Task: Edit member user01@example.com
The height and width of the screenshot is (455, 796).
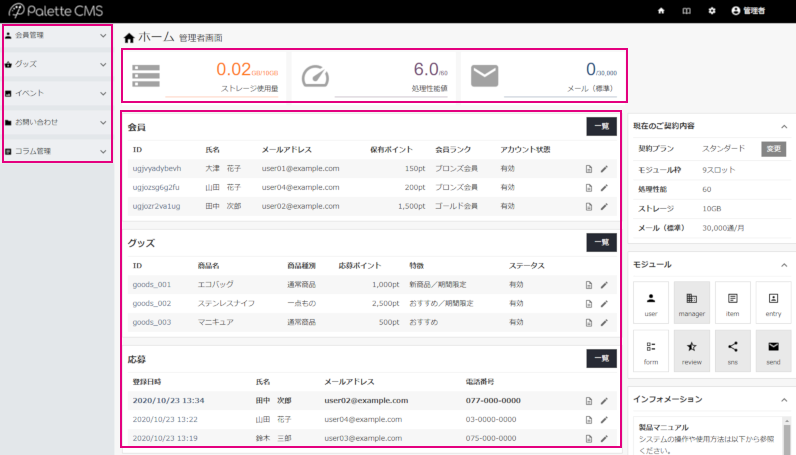Action: 604,169
